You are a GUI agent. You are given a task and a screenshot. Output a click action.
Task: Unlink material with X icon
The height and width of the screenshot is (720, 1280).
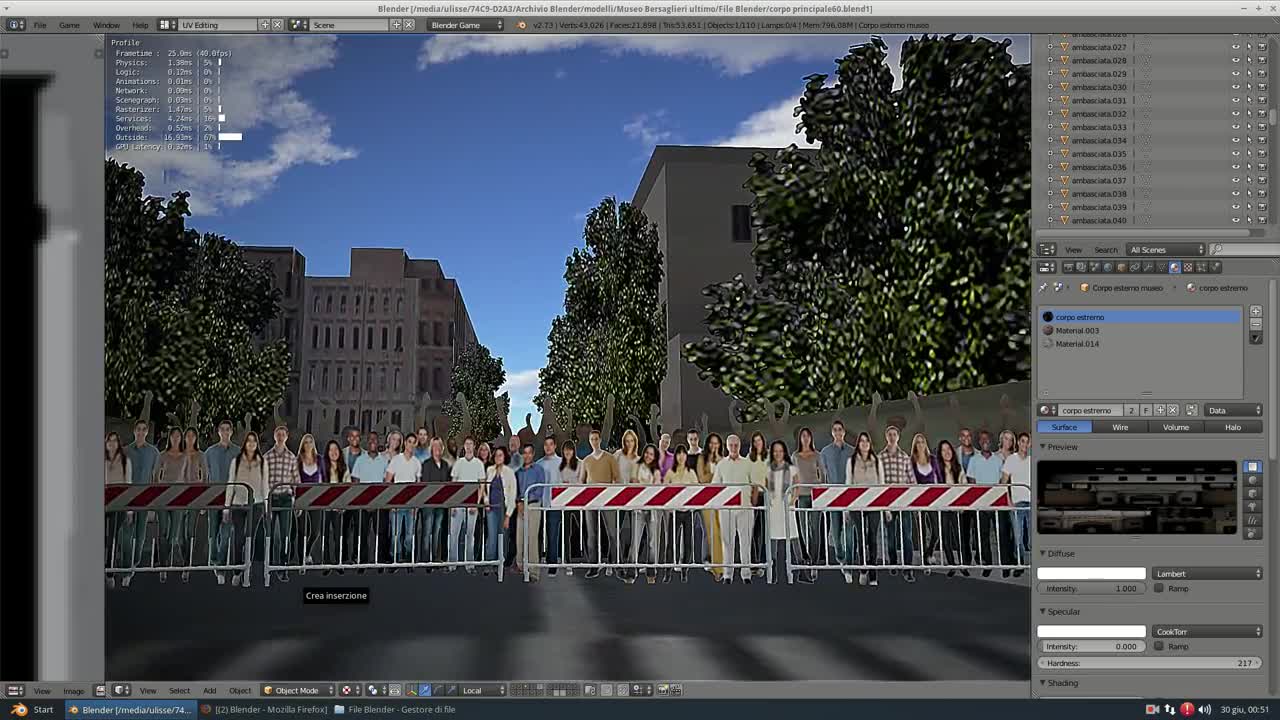click(x=1172, y=410)
